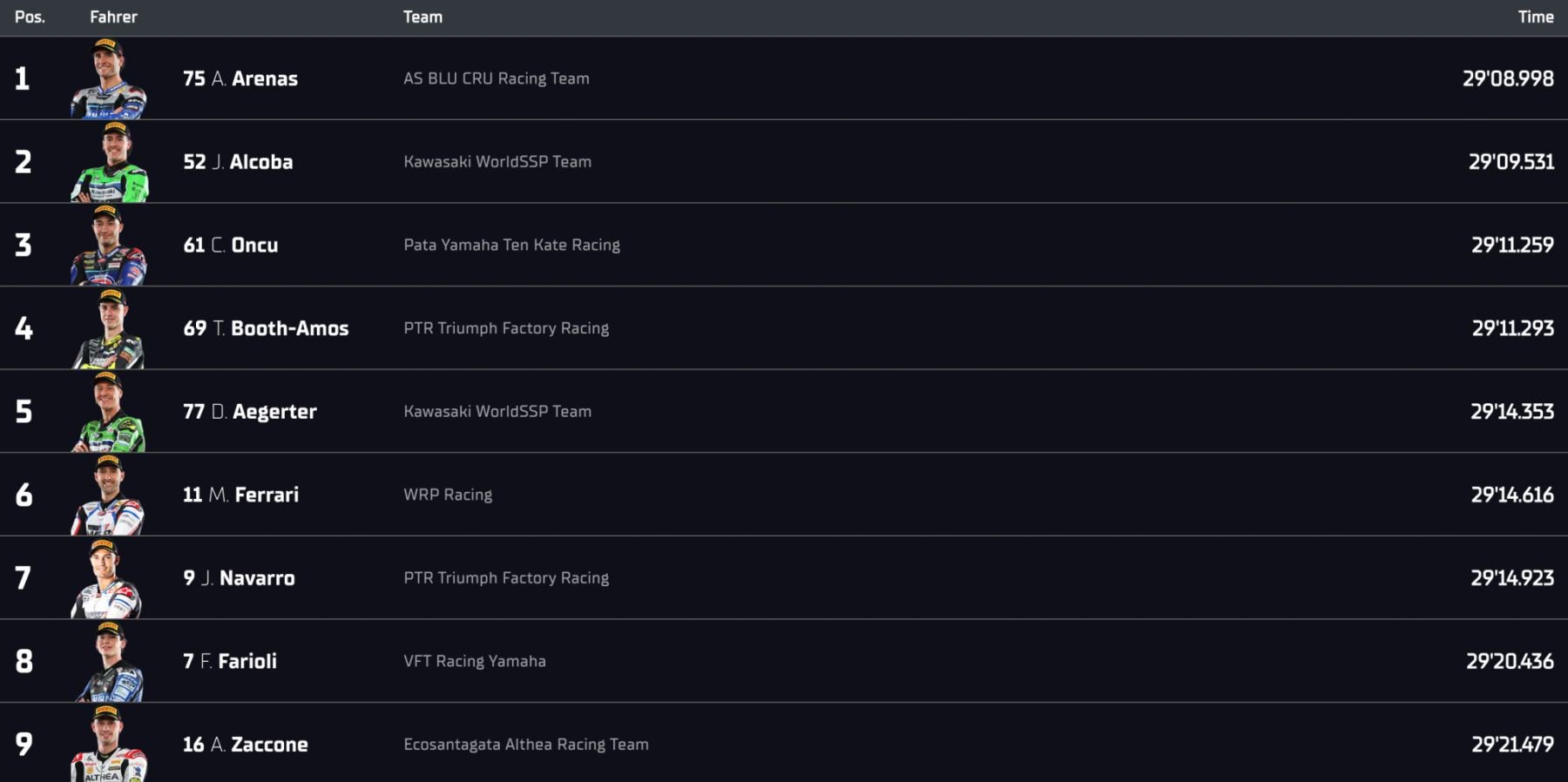Click rider name 69 T. Booth-Amos
Screen dimensions: 1568x782
(266, 328)
